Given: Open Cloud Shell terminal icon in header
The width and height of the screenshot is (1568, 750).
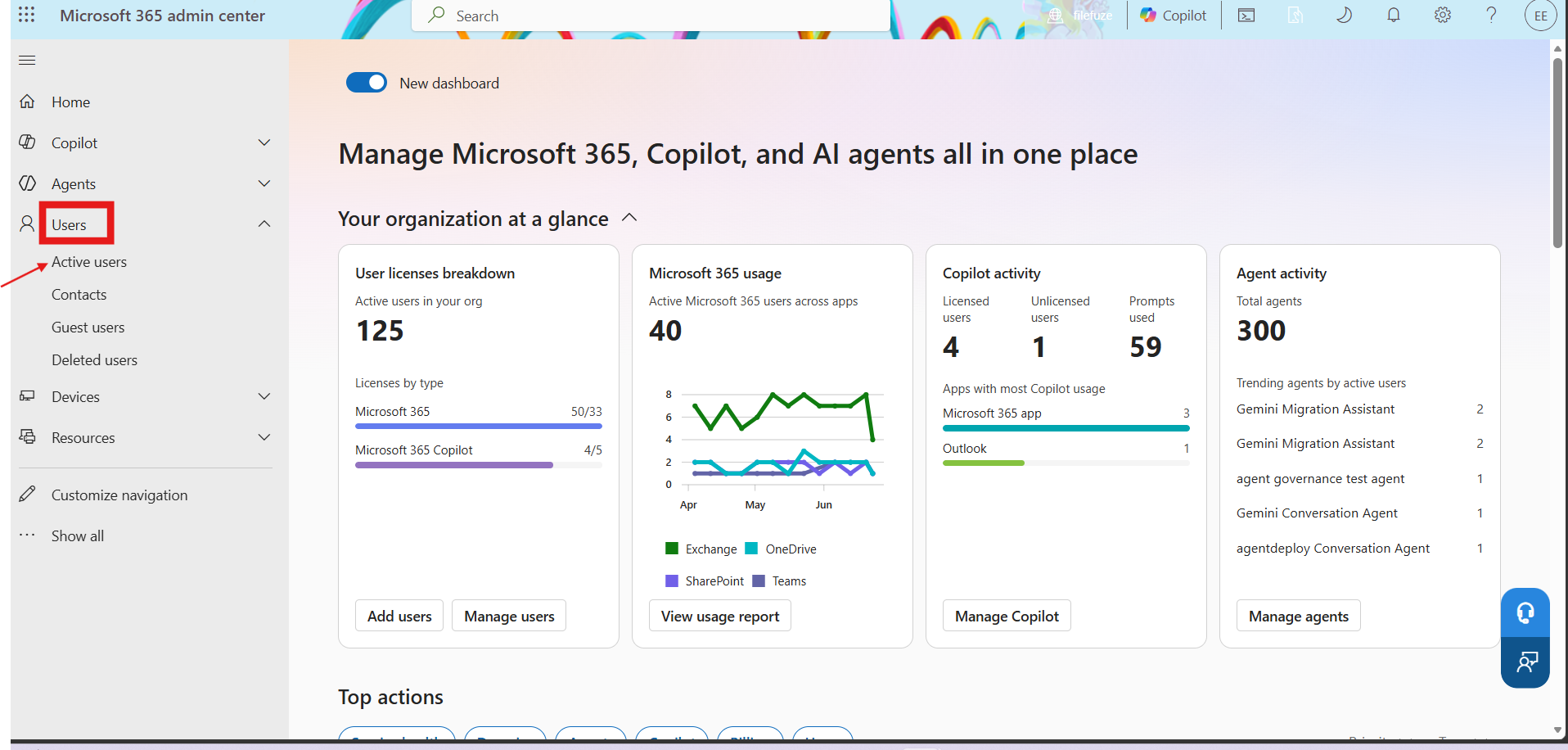Looking at the screenshot, I should [1246, 16].
